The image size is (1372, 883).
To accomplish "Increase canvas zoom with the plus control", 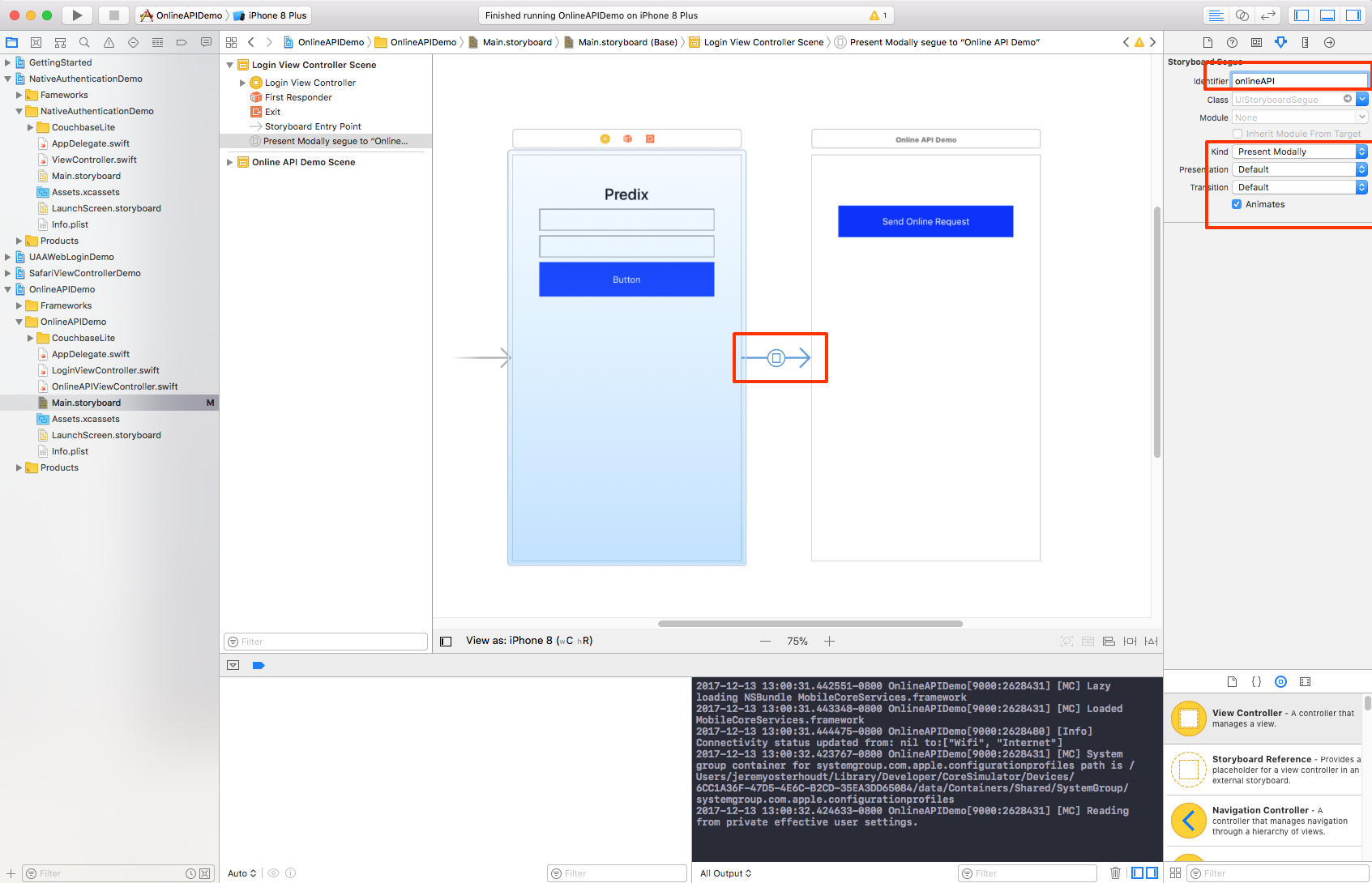I will coord(829,640).
